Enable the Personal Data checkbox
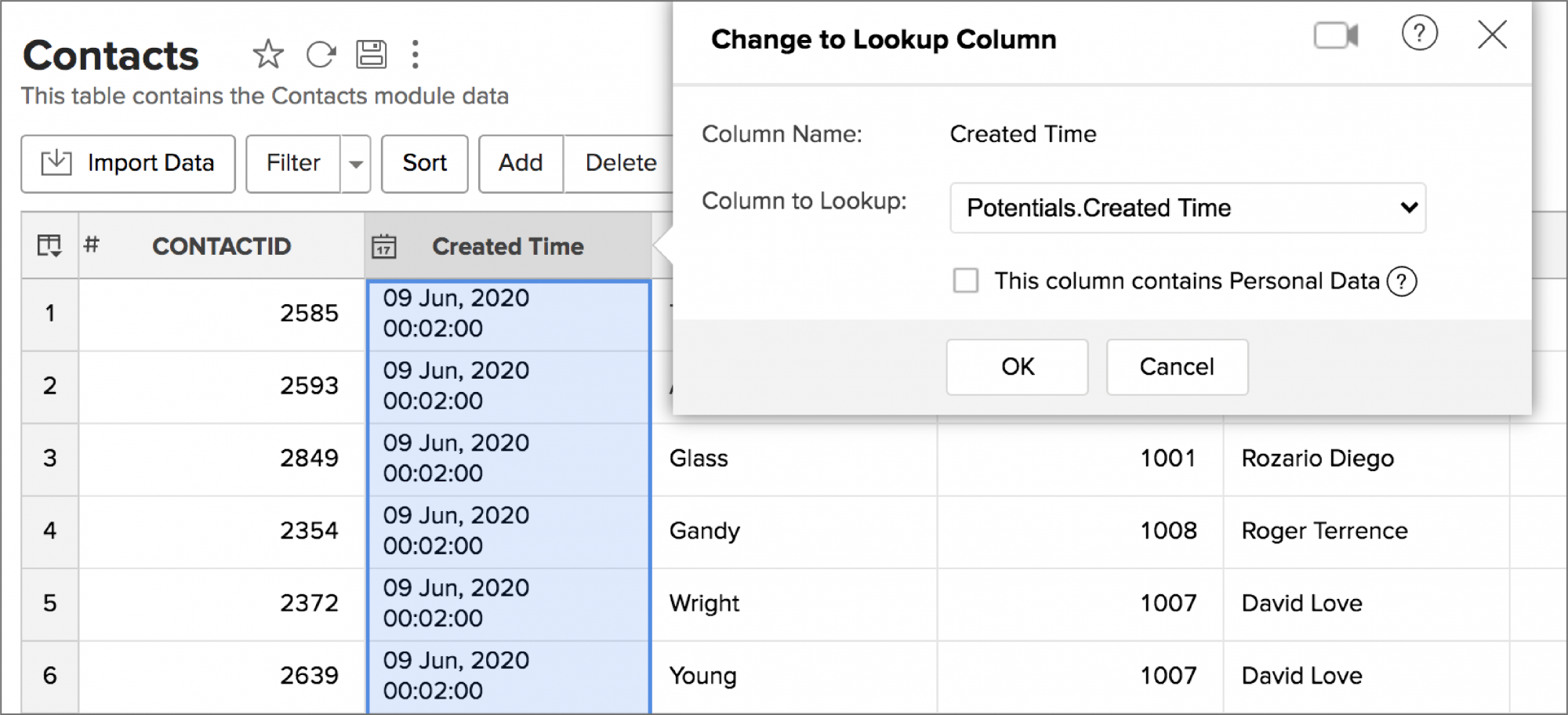The width and height of the screenshot is (1568, 715). (x=965, y=281)
